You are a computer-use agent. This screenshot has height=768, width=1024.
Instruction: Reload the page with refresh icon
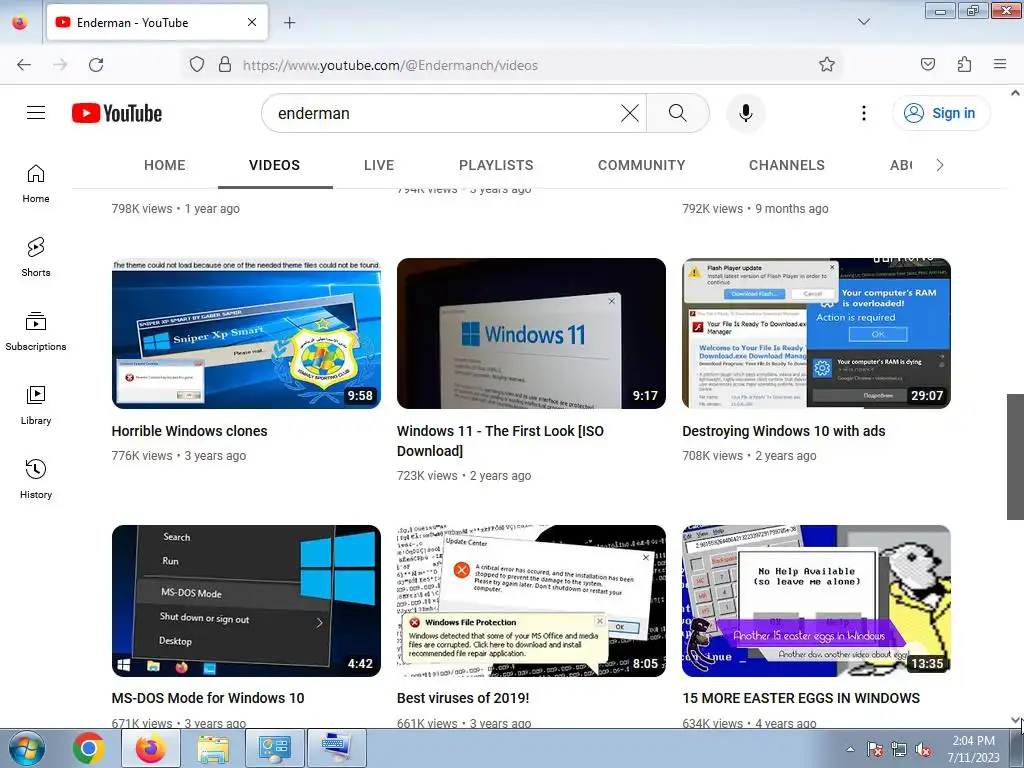pos(96,65)
